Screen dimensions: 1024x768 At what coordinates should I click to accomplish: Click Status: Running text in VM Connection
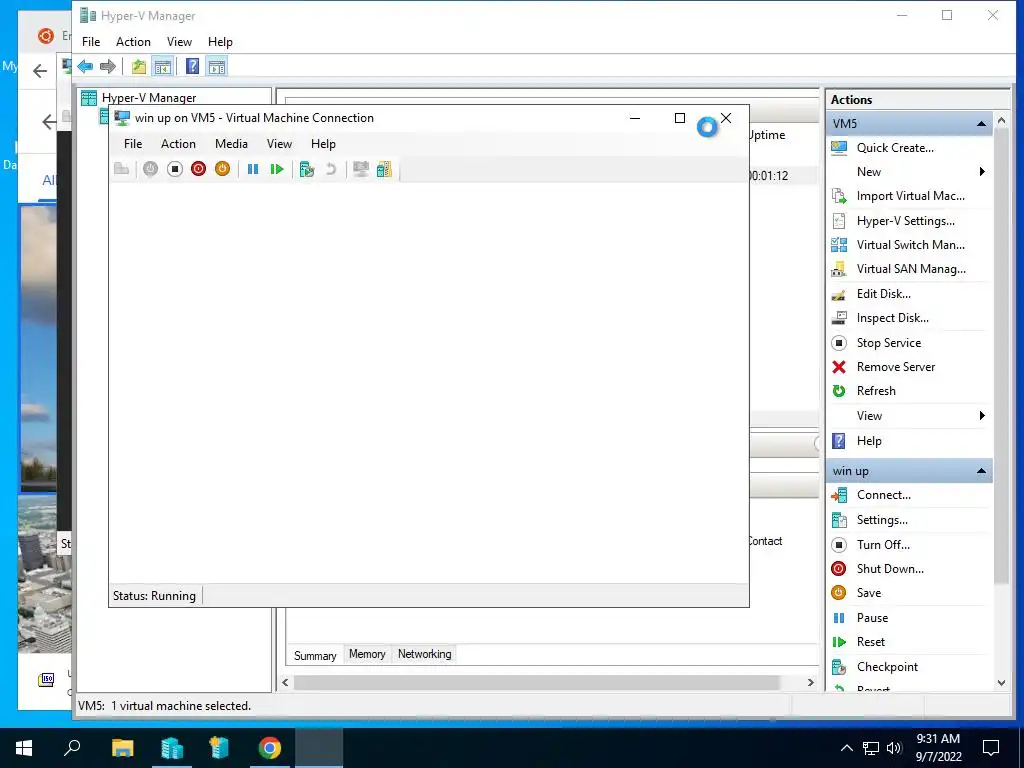pyautogui.click(x=154, y=596)
